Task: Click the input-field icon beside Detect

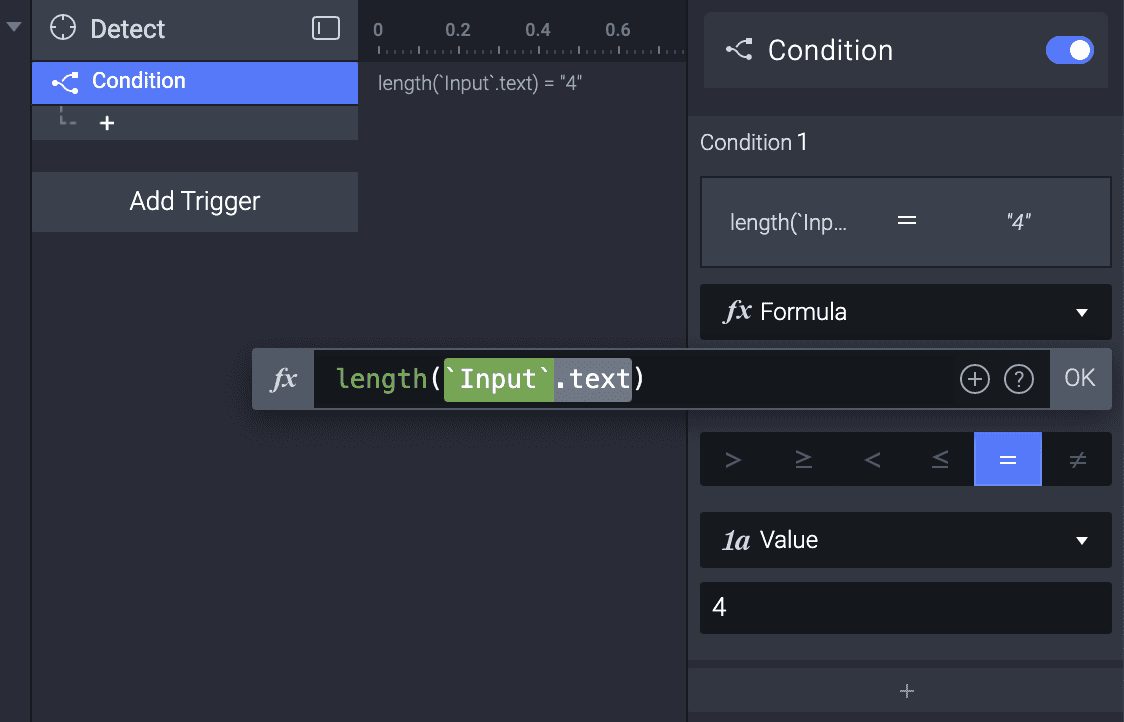Action: point(325,28)
